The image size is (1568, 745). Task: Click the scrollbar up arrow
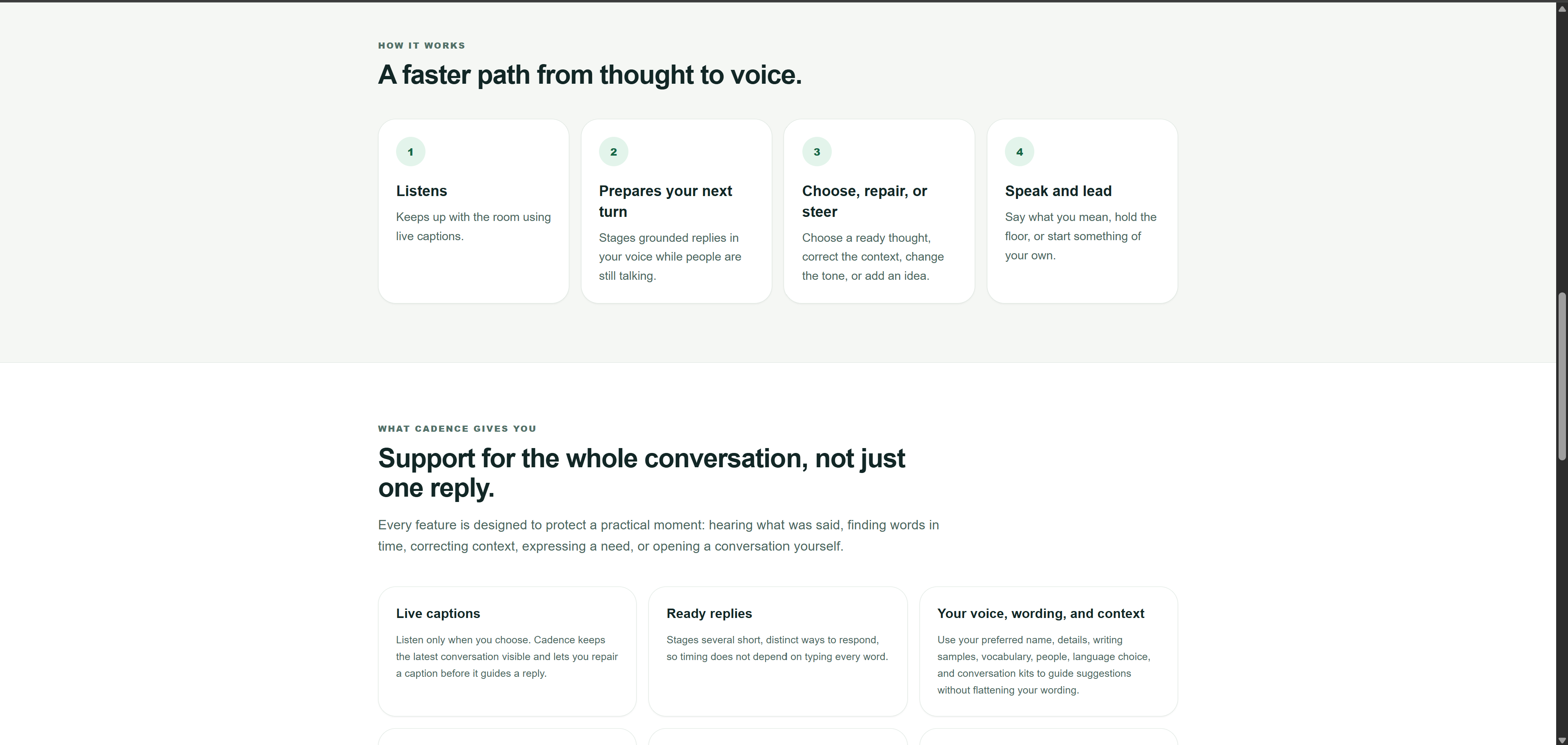click(x=1561, y=8)
